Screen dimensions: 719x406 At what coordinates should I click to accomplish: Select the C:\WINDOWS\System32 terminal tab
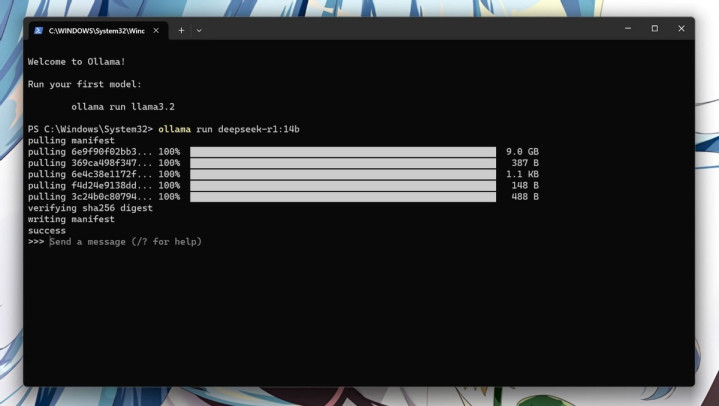tap(97, 31)
